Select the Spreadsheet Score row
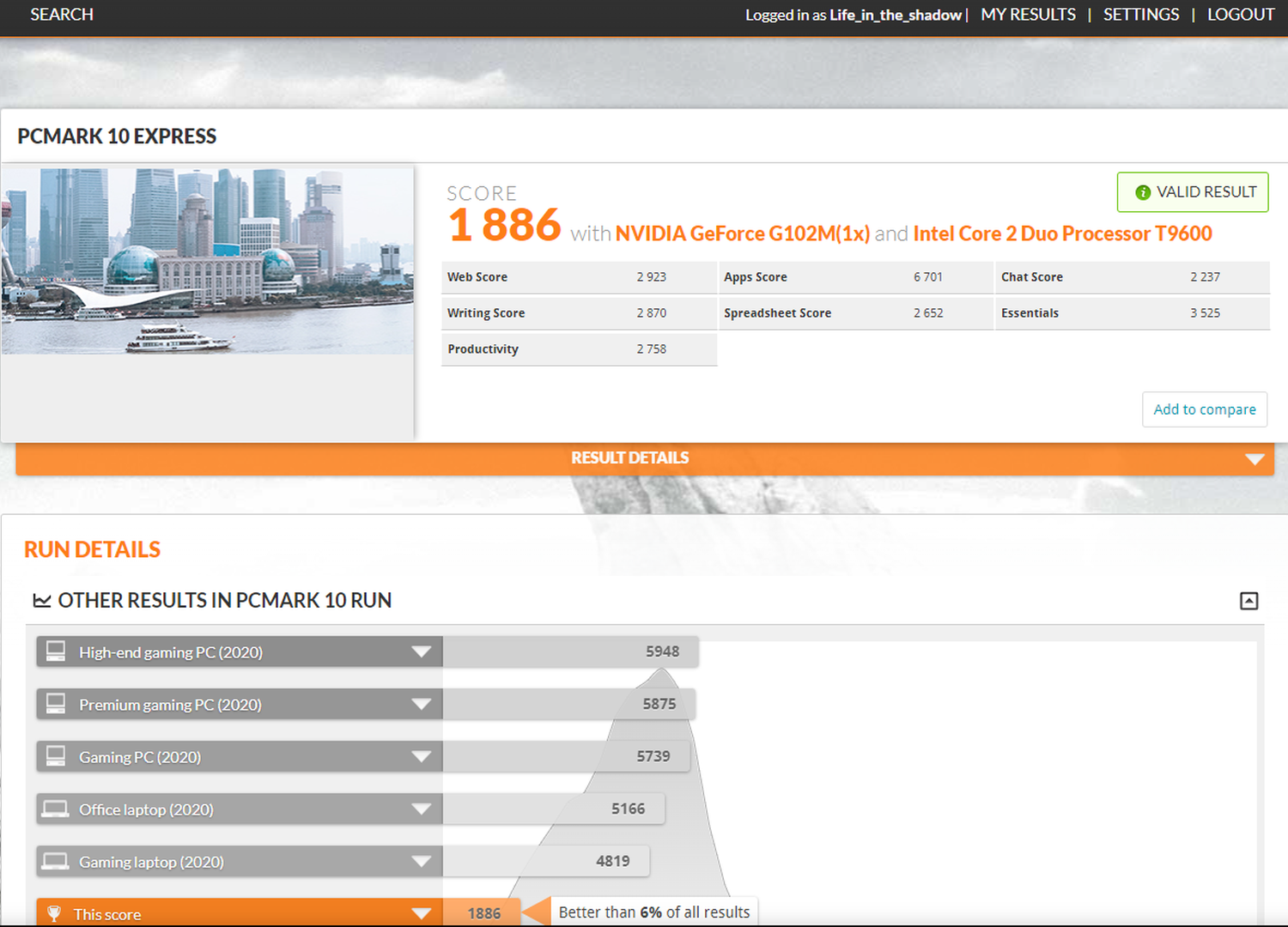This screenshot has width=1288, height=927. pos(855,313)
